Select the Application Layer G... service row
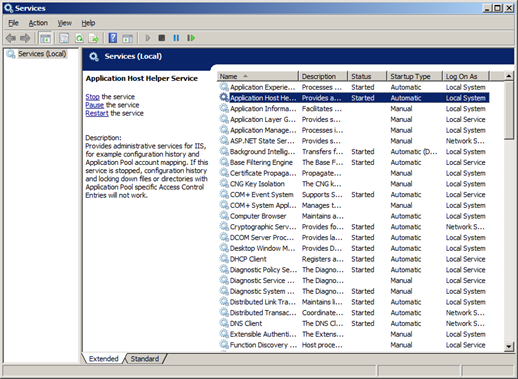 coord(354,119)
